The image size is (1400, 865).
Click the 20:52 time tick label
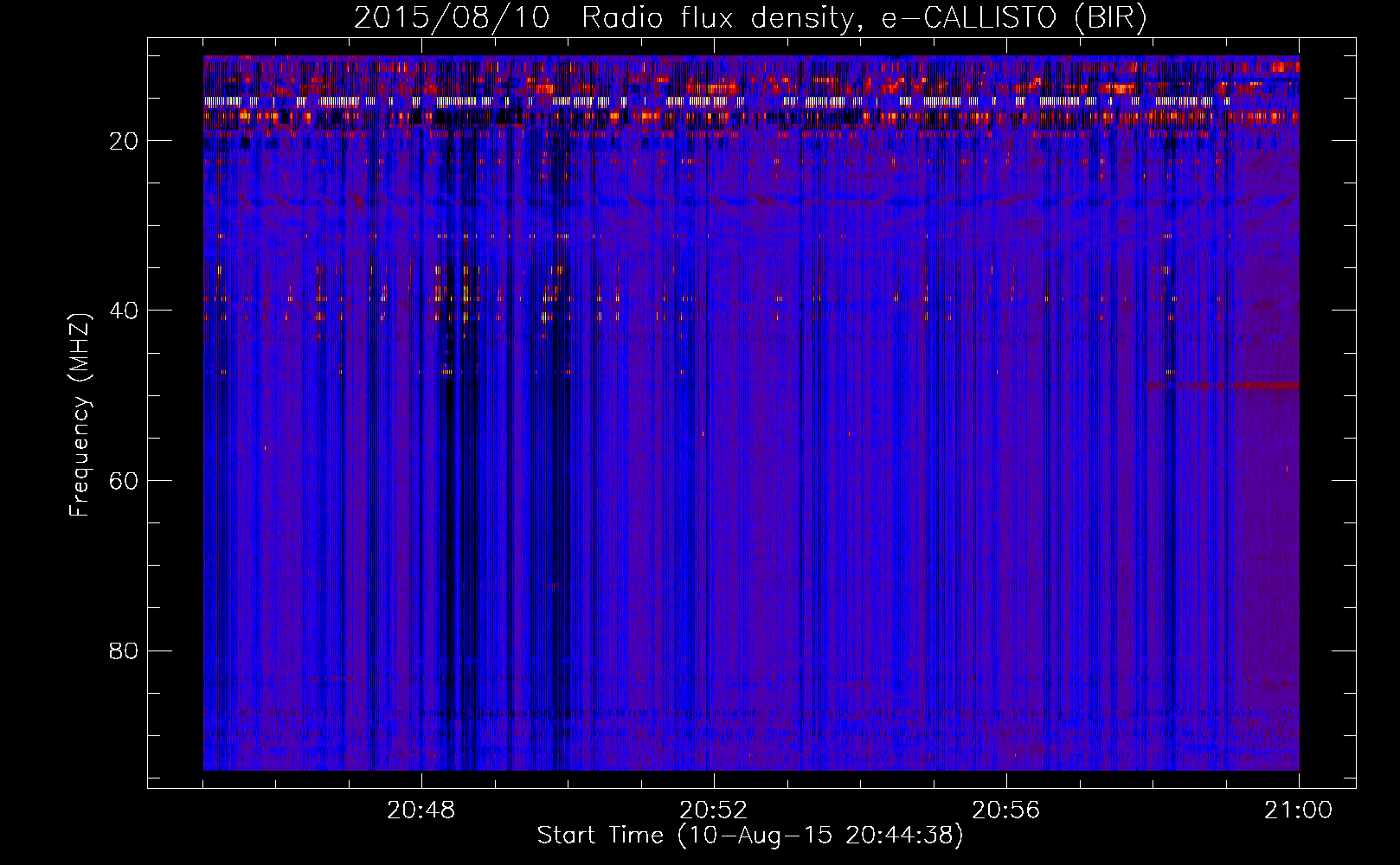click(714, 811)
